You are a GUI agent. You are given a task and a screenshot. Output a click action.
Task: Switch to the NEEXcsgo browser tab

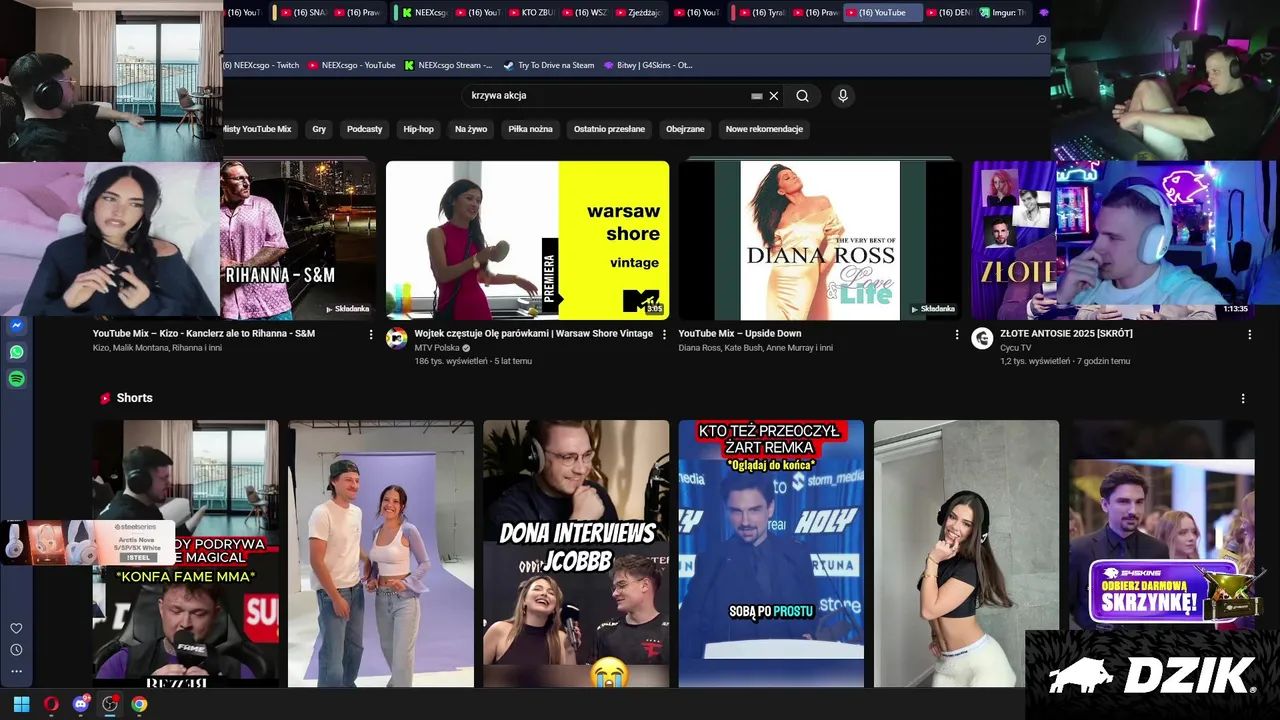[424, 13]
